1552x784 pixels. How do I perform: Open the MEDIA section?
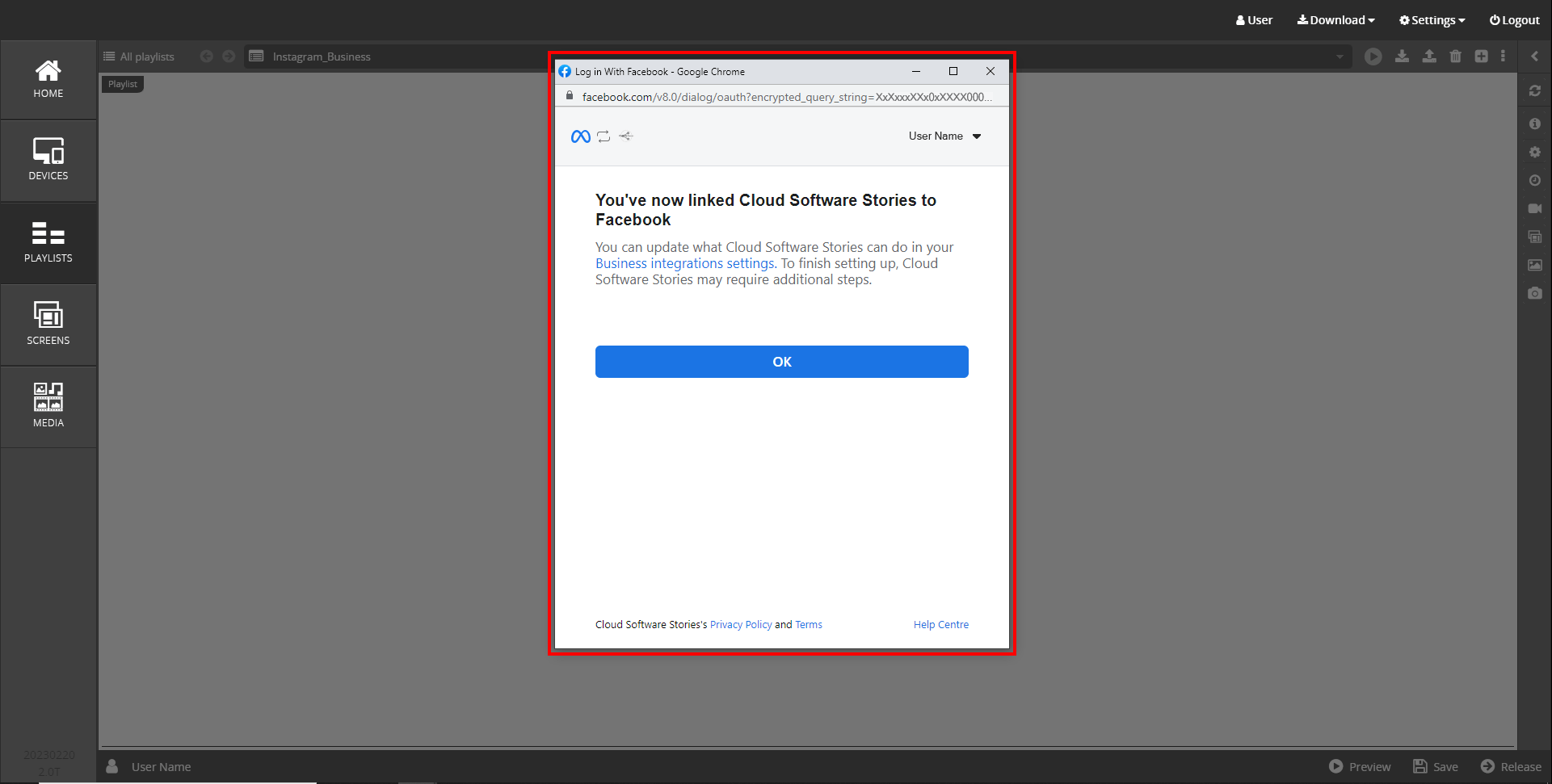point(48,407)
